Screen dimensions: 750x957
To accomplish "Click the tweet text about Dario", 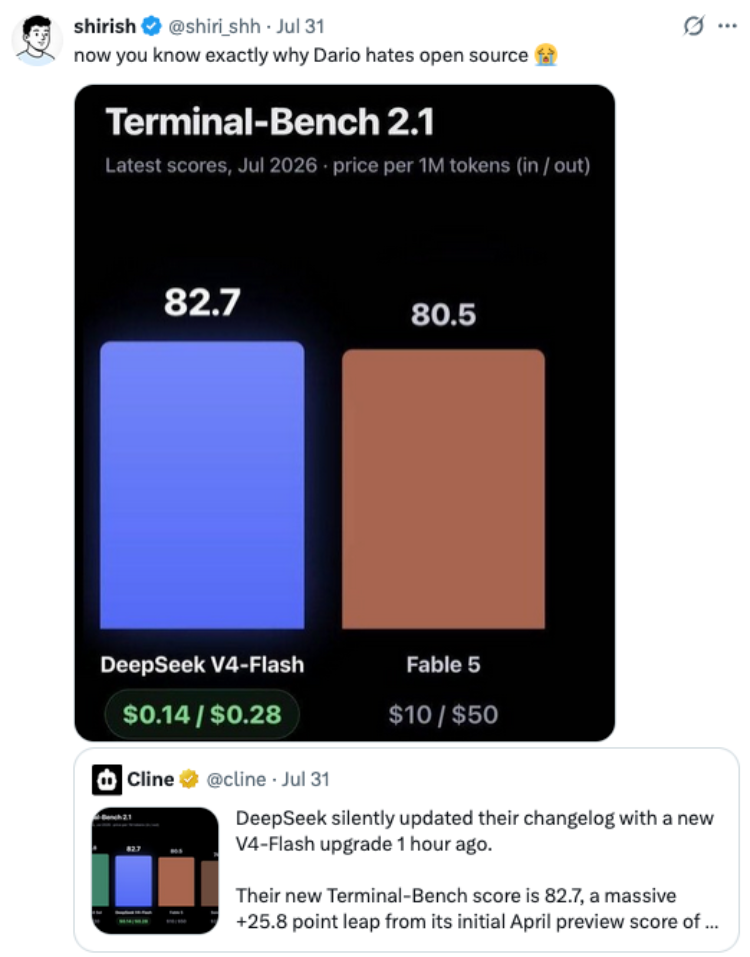I will coord(301,55).
